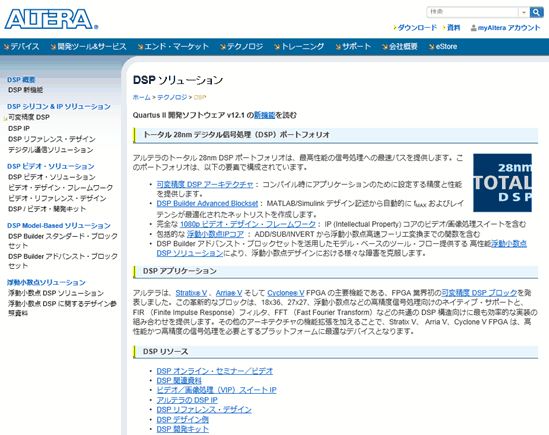Open 可変精度 DSP アーキテクチャ link
The height and width of the screenshot is (435, 549).
point(204,184)
